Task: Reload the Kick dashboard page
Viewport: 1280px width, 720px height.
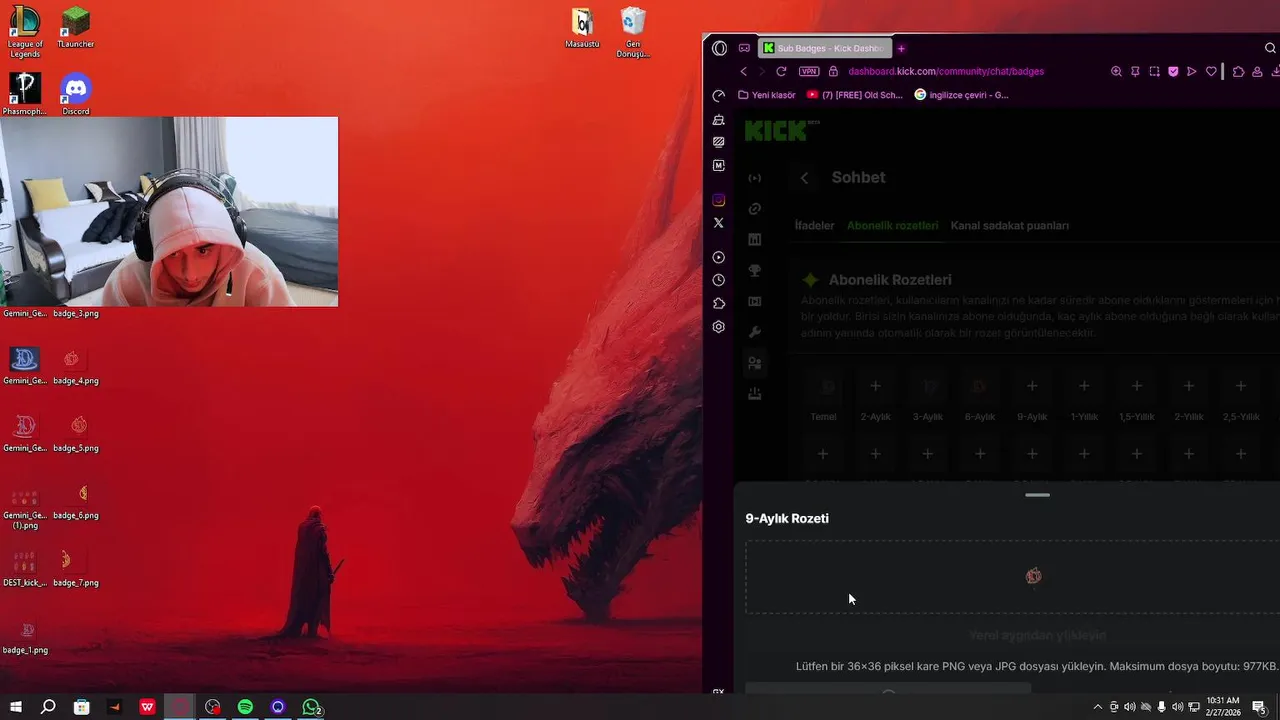Action: 781,71
